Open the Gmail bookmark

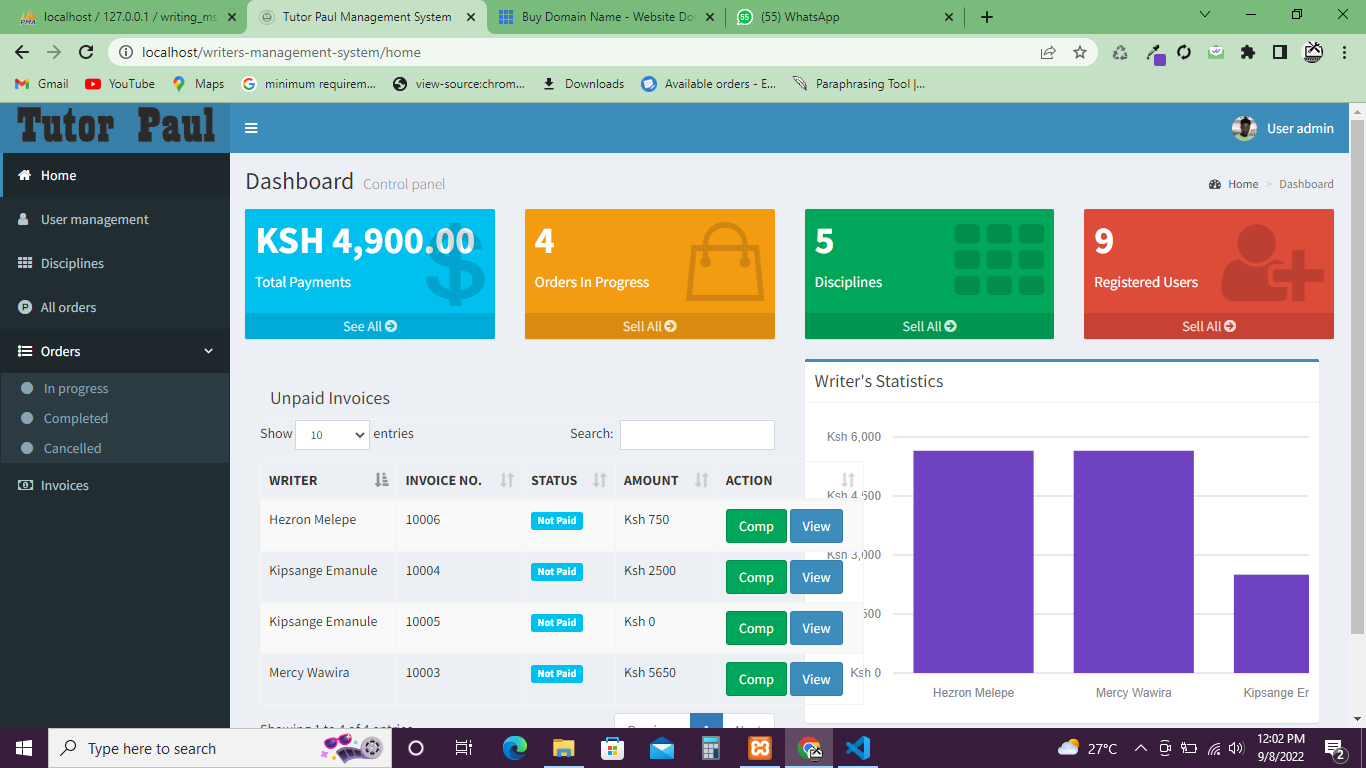42,84
